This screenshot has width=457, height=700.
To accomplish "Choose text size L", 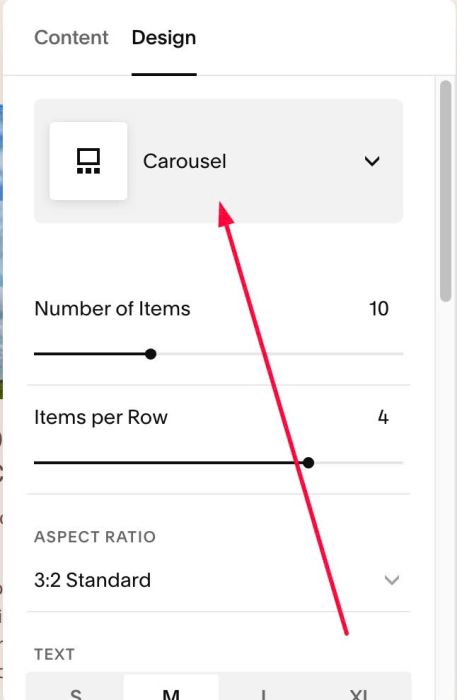I will click(x=264, y=693).
